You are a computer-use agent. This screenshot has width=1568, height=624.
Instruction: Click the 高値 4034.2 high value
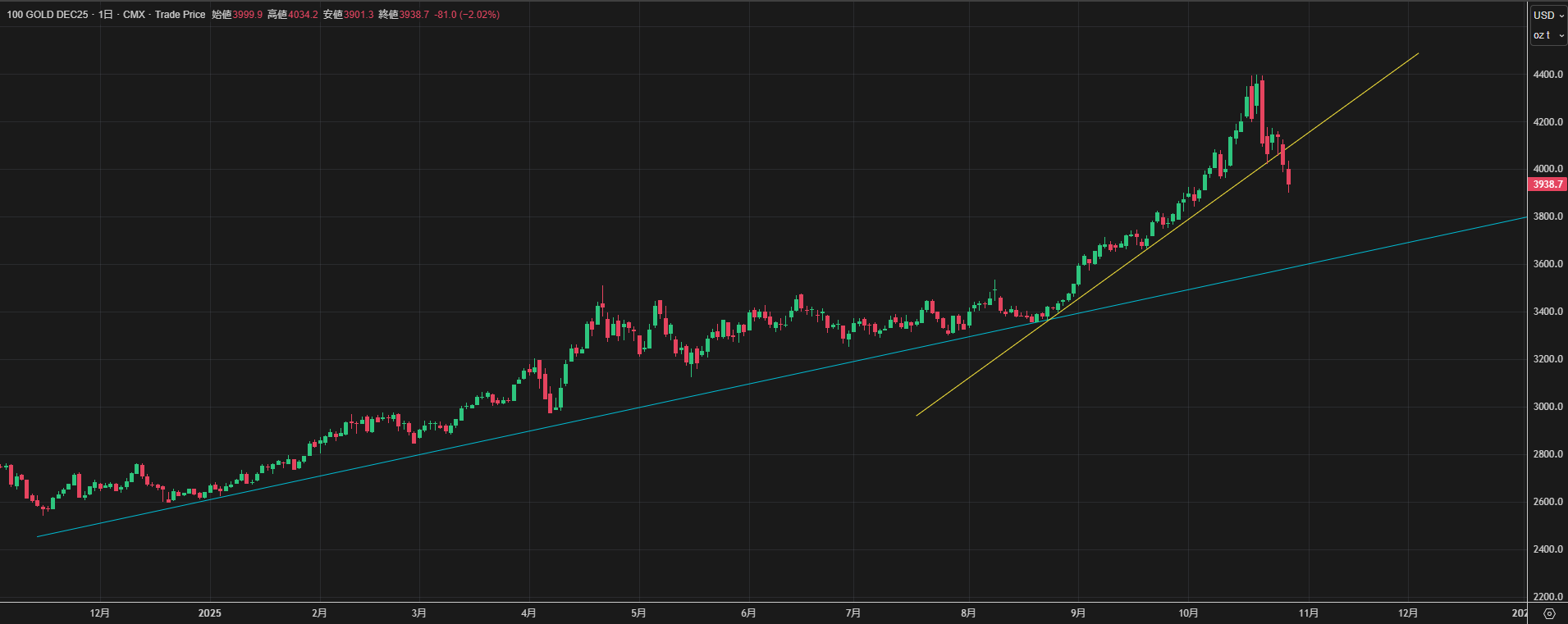[303, 15]
